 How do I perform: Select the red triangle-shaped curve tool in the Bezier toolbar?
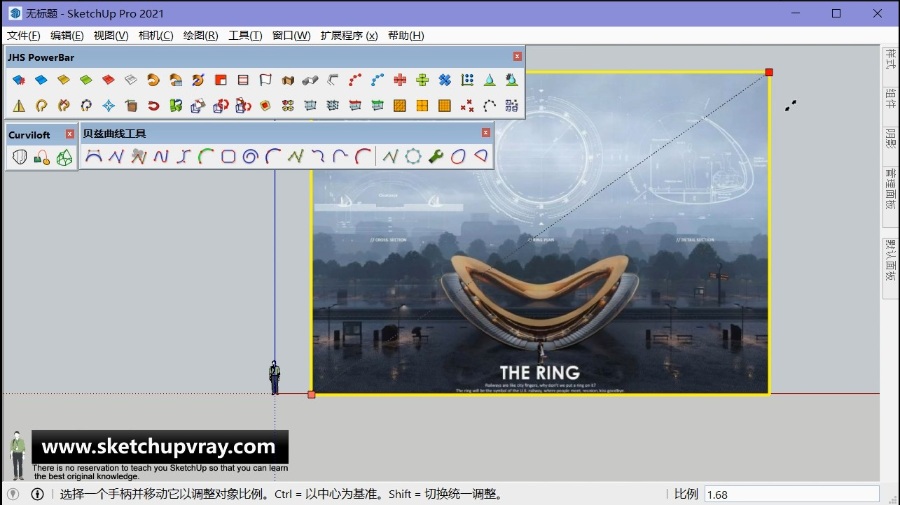(x=481, y=156)
